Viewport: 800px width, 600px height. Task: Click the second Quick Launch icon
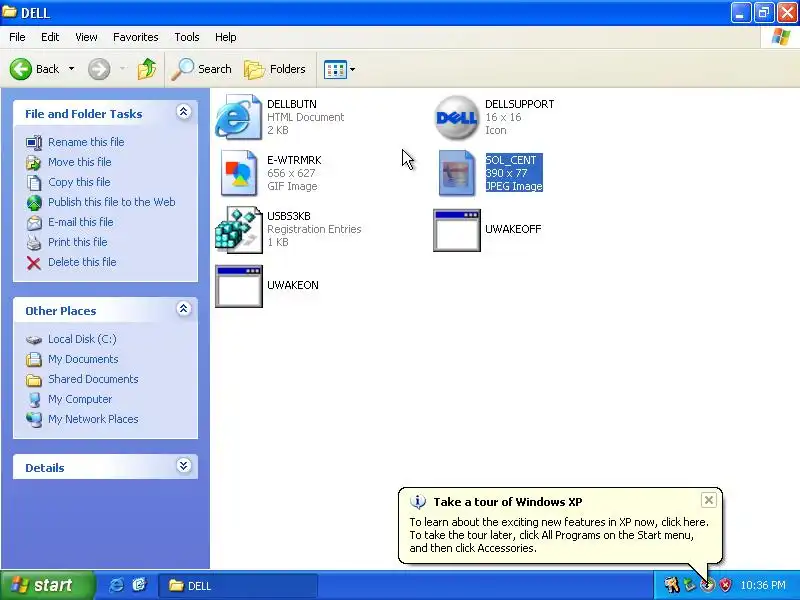pos(139,585)
